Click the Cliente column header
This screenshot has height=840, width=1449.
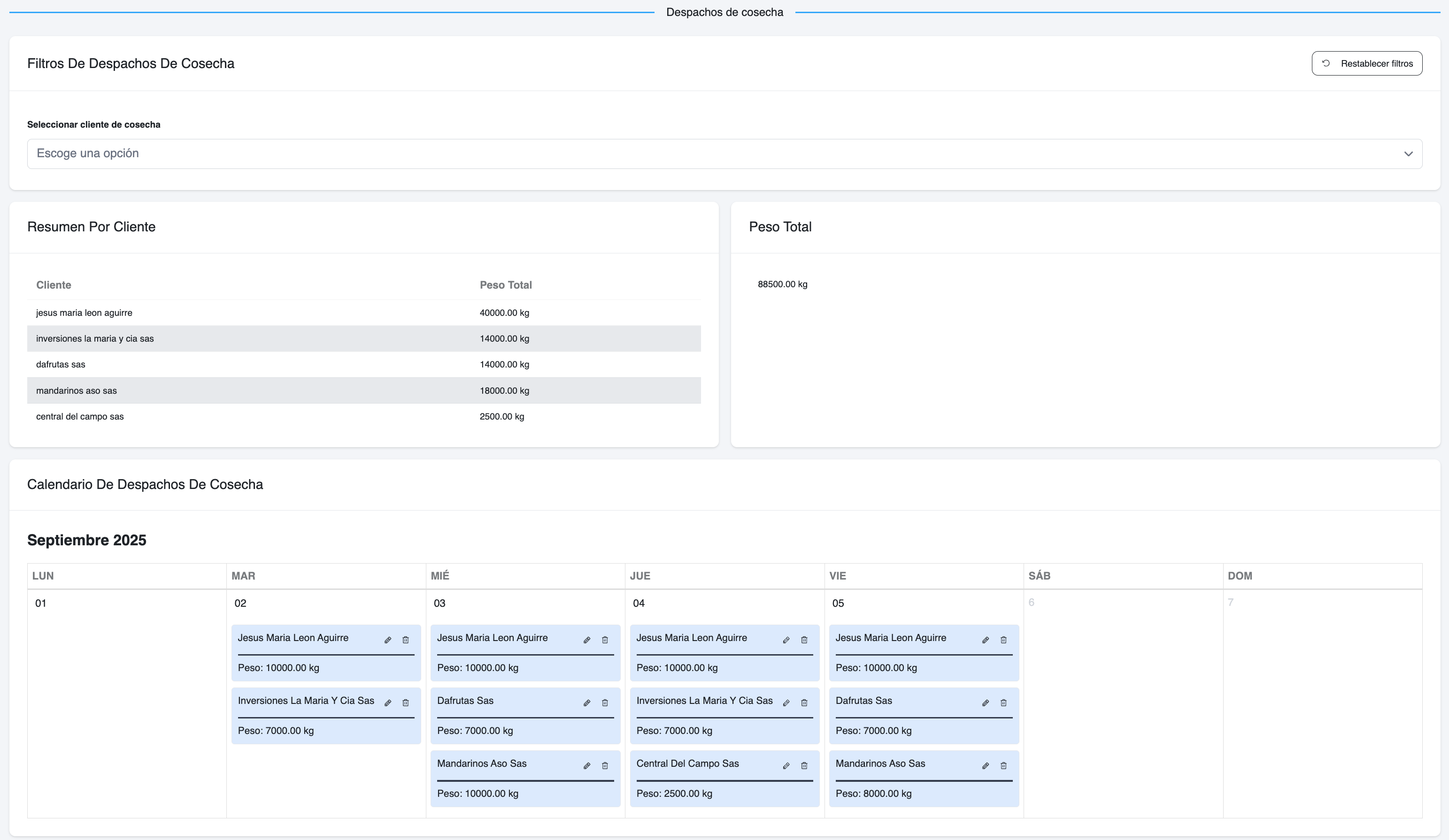coord(54,285)
